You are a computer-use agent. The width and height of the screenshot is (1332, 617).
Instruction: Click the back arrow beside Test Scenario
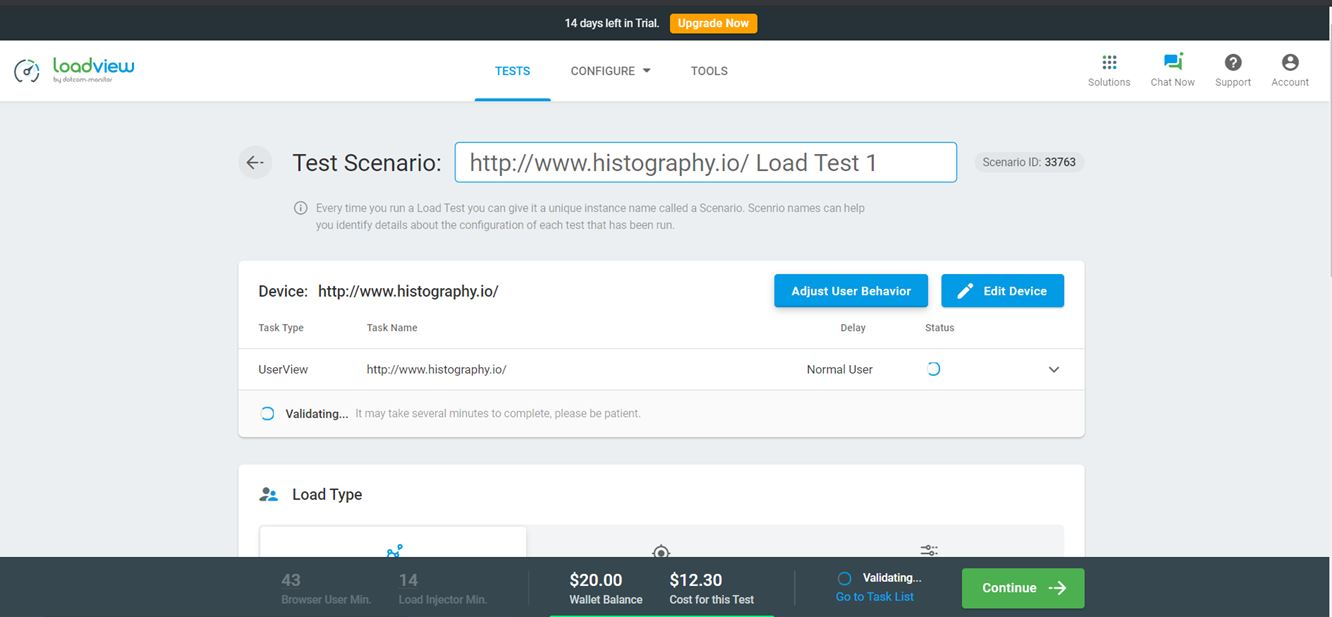point(255,162)
